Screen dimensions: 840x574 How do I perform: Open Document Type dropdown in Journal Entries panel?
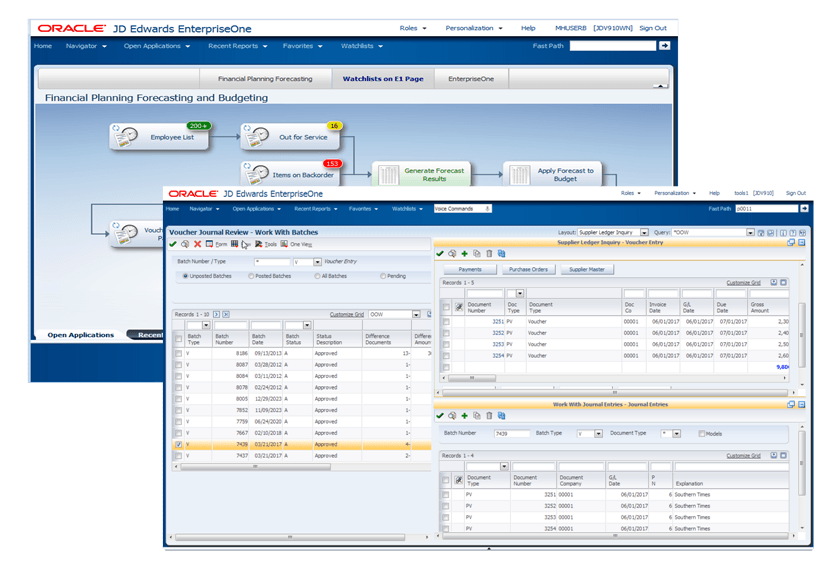click(677, 434)
